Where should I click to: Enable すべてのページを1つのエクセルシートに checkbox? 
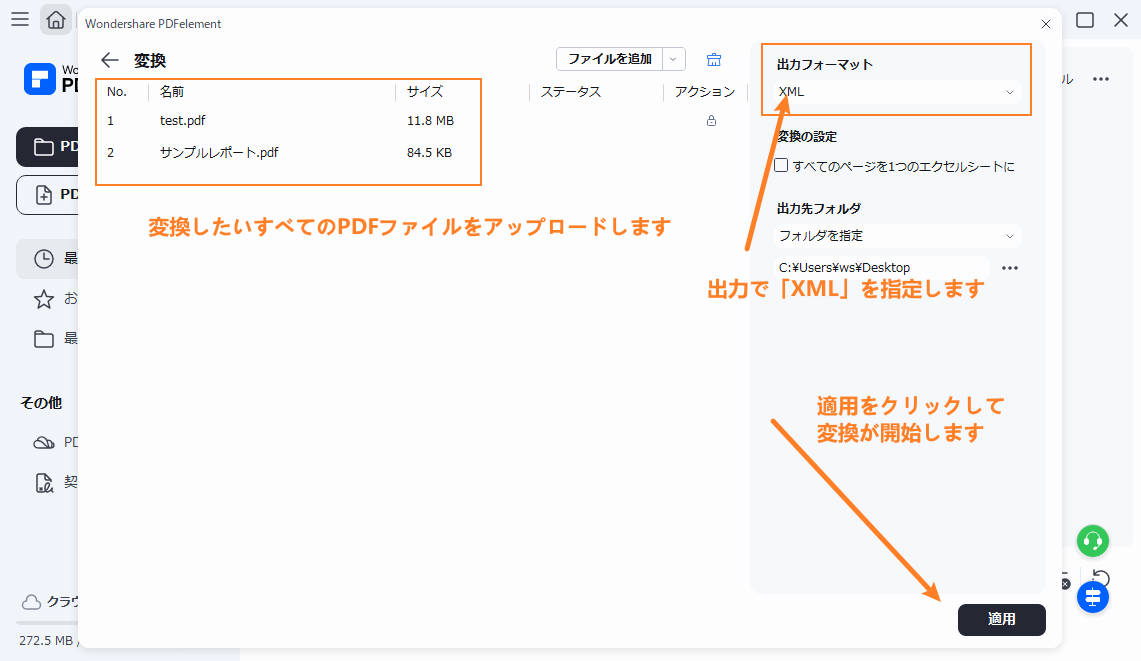[781, 165]
